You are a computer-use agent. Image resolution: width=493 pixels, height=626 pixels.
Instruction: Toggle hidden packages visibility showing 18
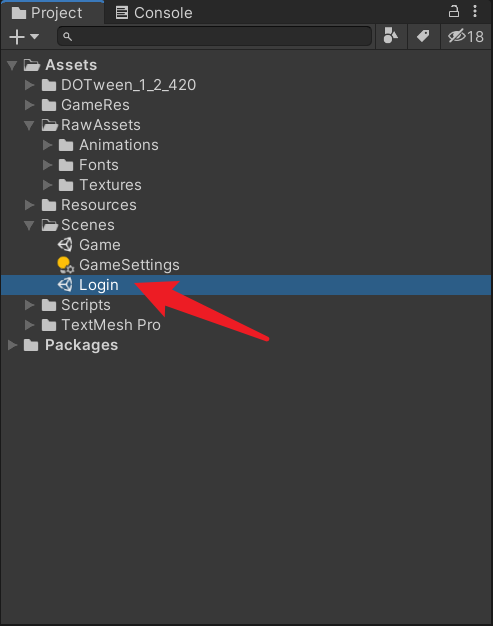tap(466, 36)
